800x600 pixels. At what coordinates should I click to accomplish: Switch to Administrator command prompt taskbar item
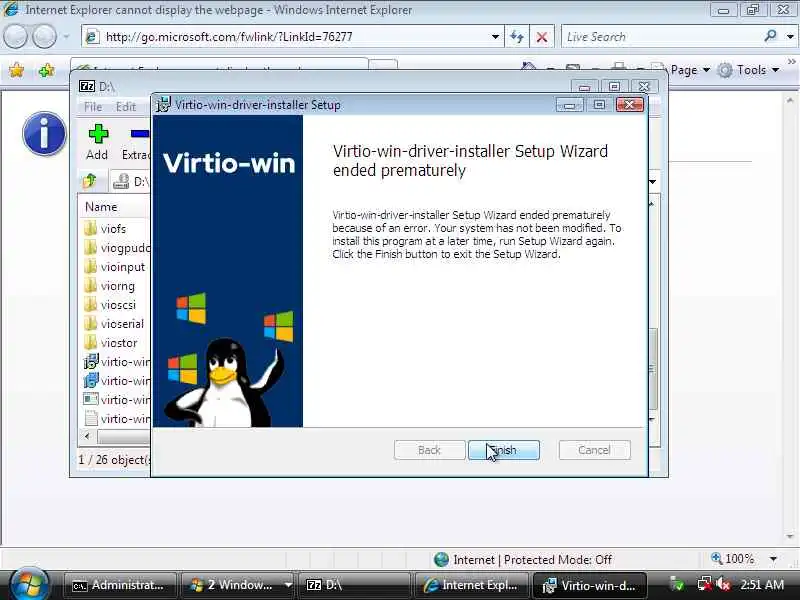pos(119,585)
